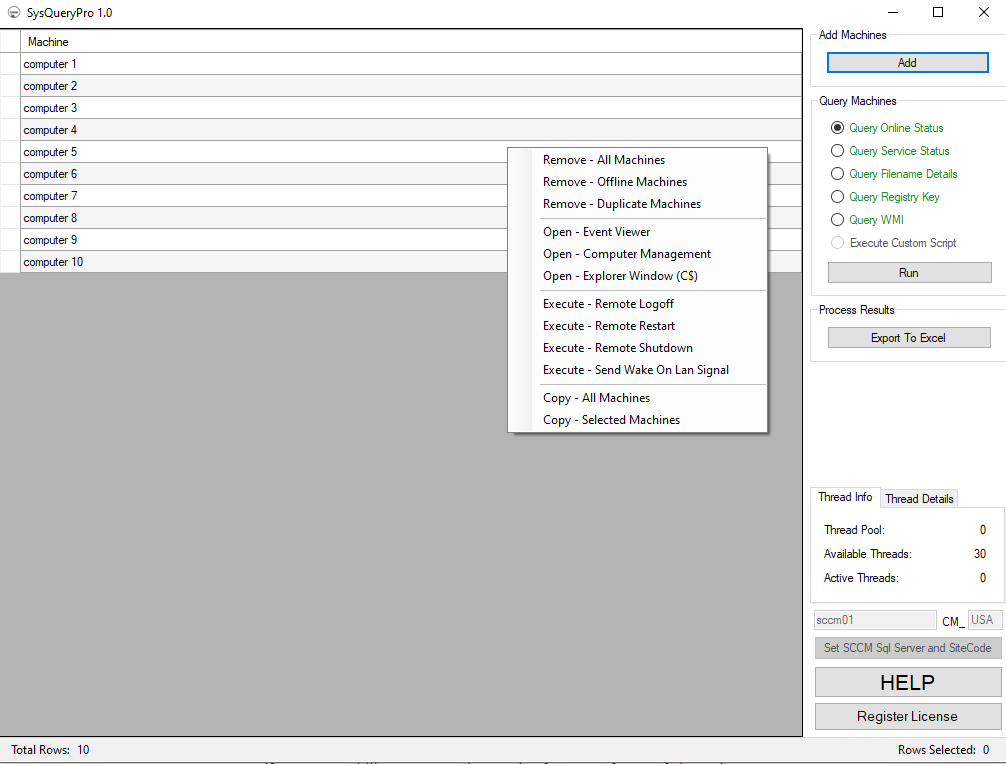
Task: Click the SysQueryPro application icon in titlebar
Action: 13,13
